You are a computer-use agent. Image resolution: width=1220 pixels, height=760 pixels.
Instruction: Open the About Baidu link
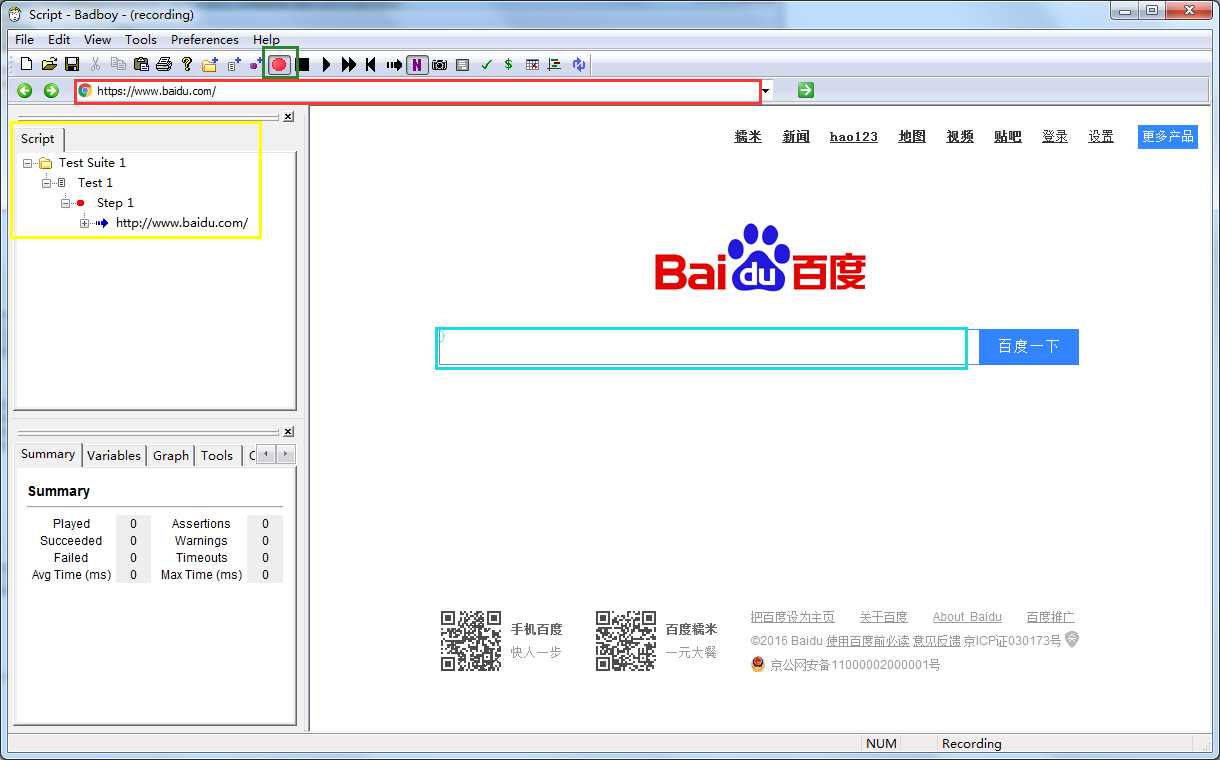click(967, 617)
